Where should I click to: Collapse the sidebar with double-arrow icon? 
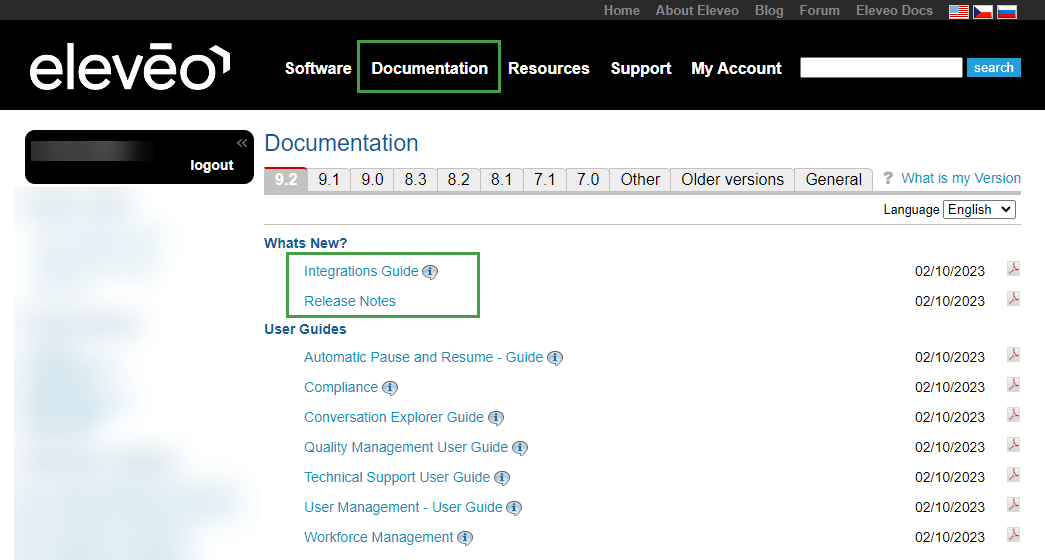click(241, 143)
